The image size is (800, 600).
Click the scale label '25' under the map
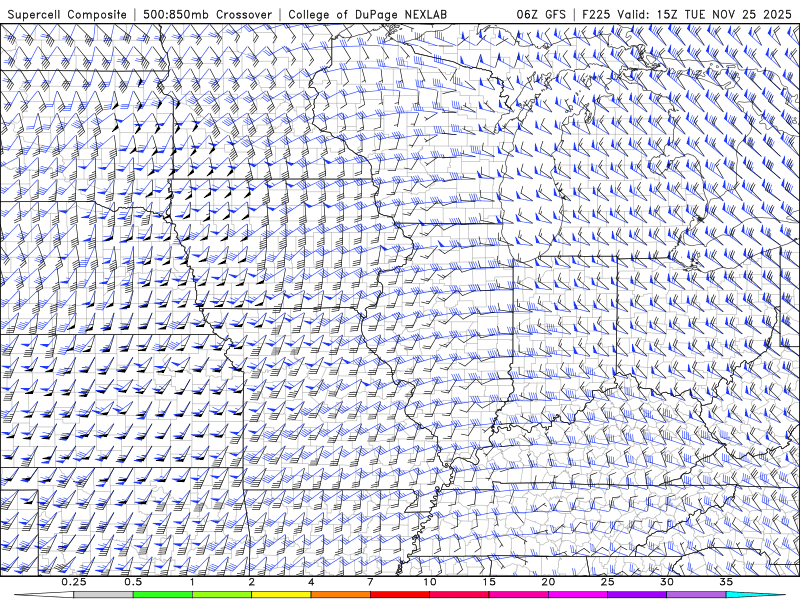pyautogui.click(x=607, y=582)
